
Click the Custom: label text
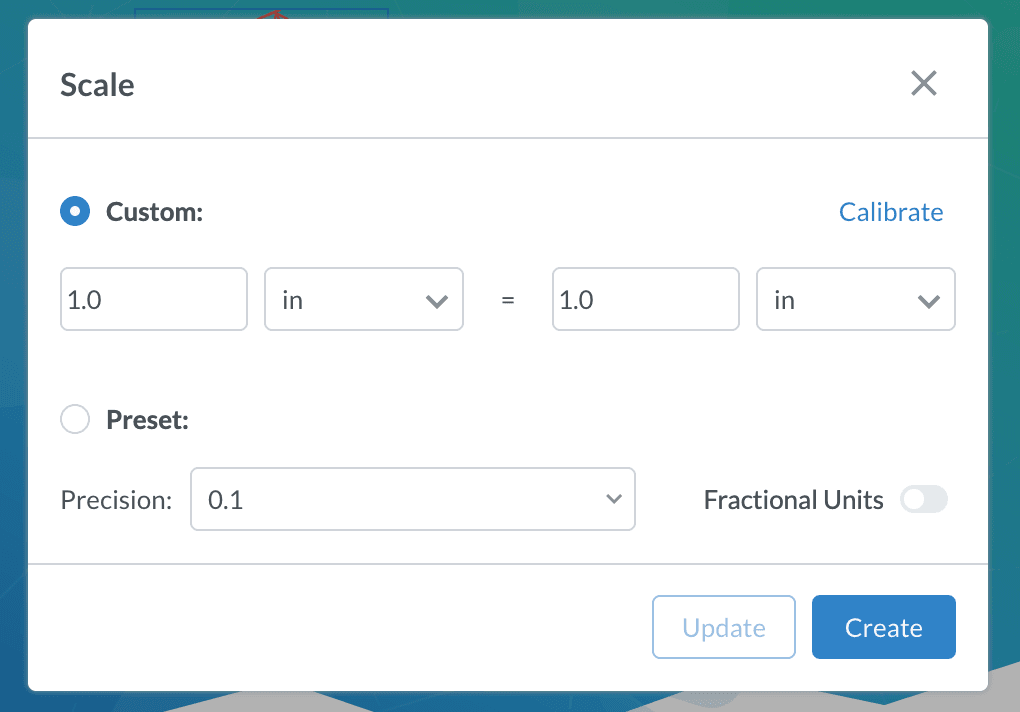[x=155, y=212]
